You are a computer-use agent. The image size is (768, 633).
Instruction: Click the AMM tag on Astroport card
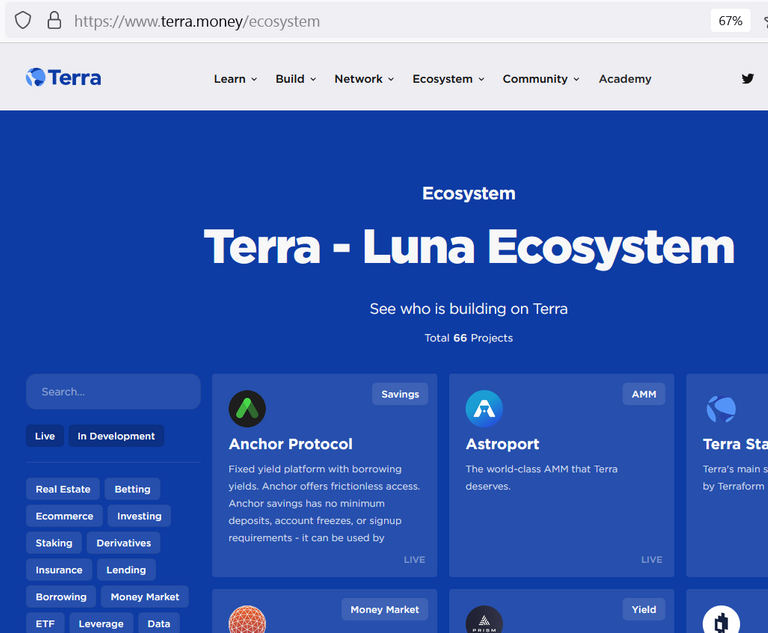644,394
